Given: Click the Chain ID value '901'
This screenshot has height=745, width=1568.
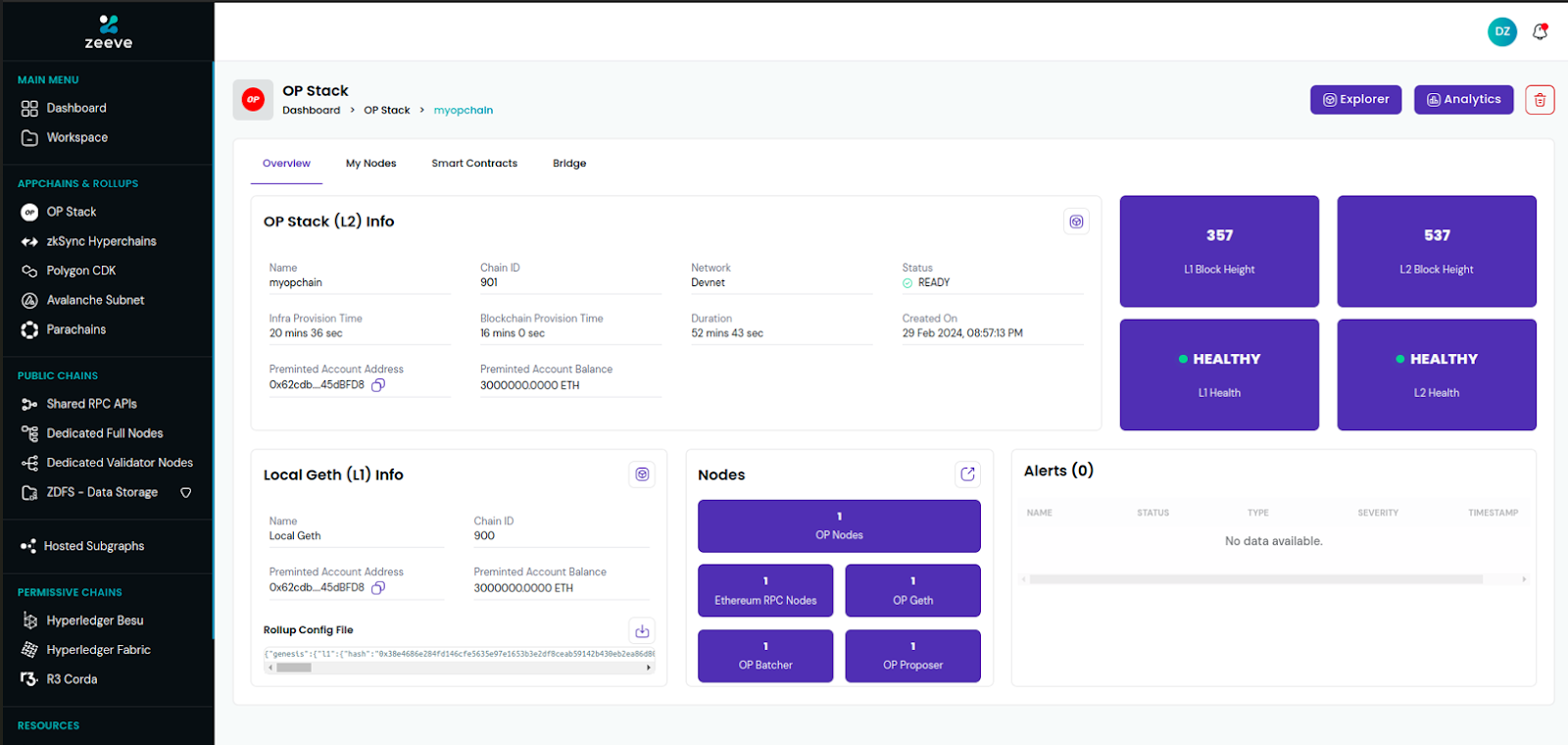Looking at the screenshot, I should coord(489,282).
